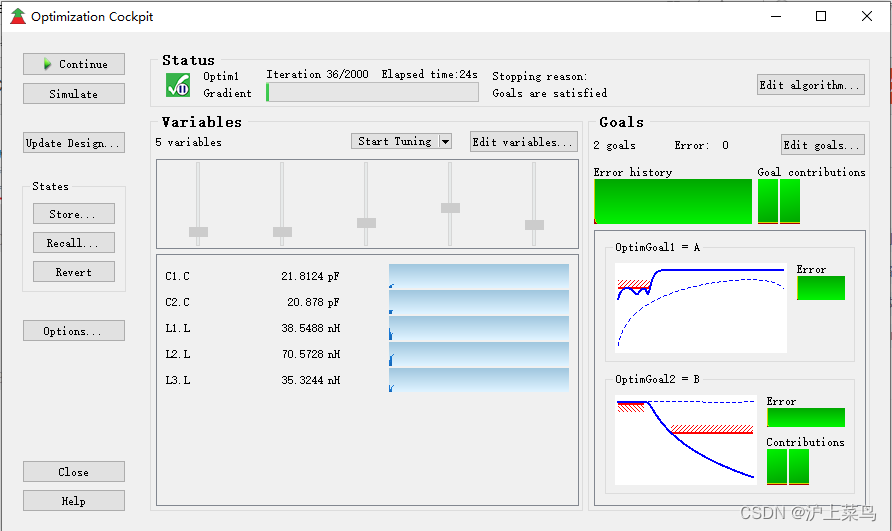This screenshot has height=531, width=892.
Task: Click the OptimGoal2 plot thumbnail
Action: pos(686,440)
